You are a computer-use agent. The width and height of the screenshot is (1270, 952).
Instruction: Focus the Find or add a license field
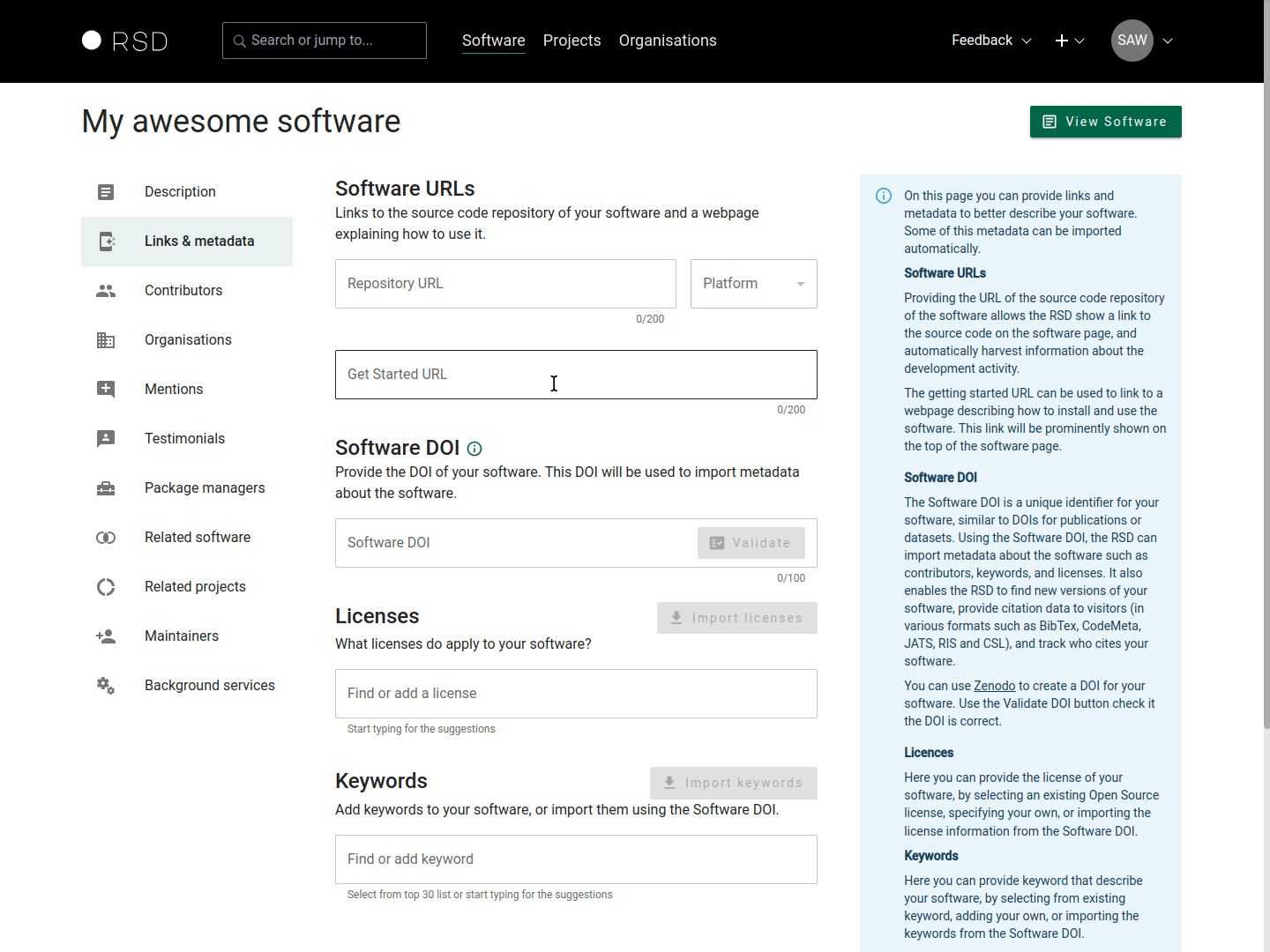click(576, 694)
